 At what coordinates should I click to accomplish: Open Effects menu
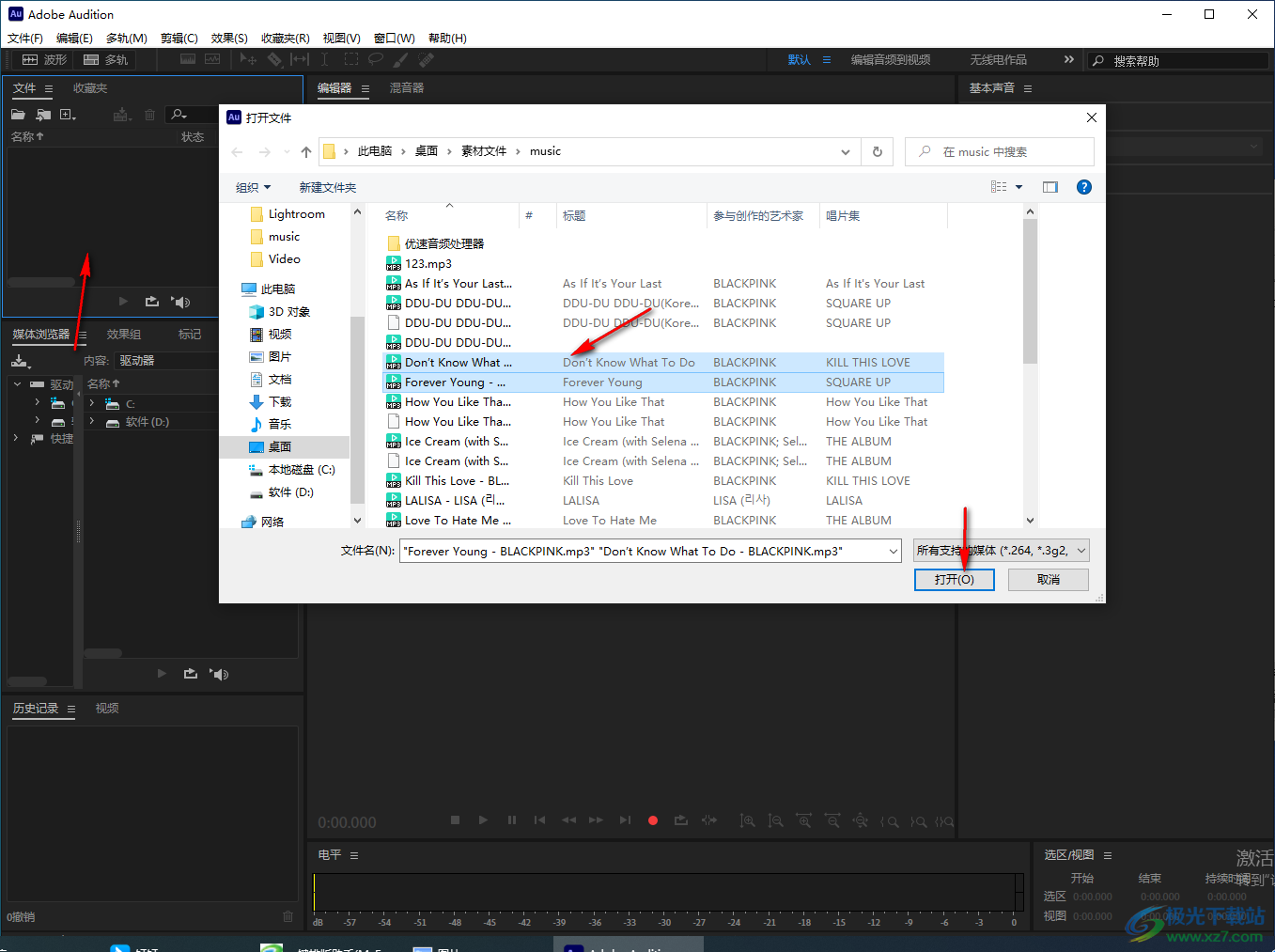pos(229,39)
